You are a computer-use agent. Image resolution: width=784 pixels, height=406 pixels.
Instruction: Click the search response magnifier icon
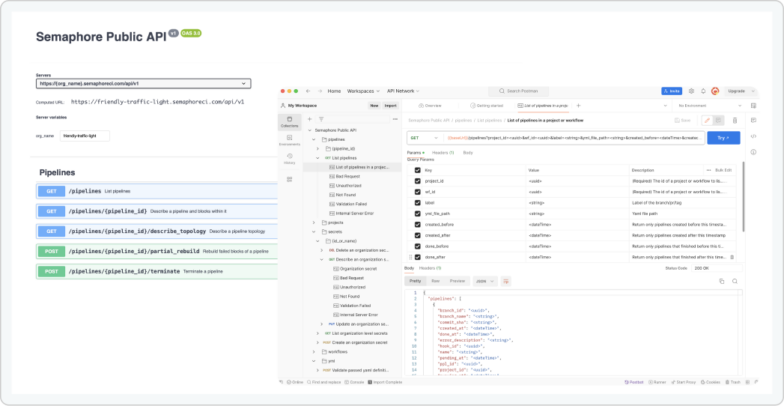735,282
